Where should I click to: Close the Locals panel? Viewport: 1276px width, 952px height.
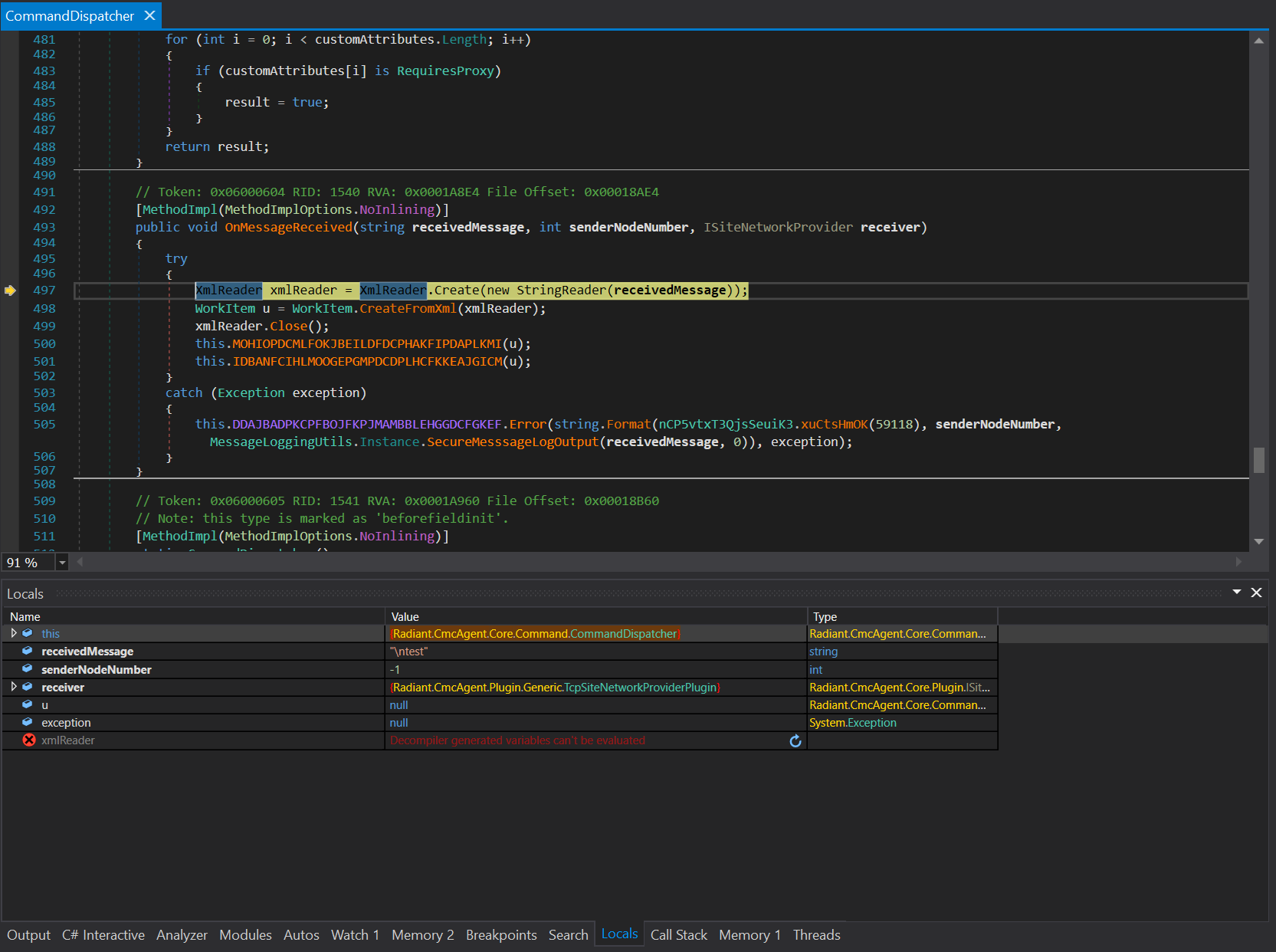pos(1256,593)
